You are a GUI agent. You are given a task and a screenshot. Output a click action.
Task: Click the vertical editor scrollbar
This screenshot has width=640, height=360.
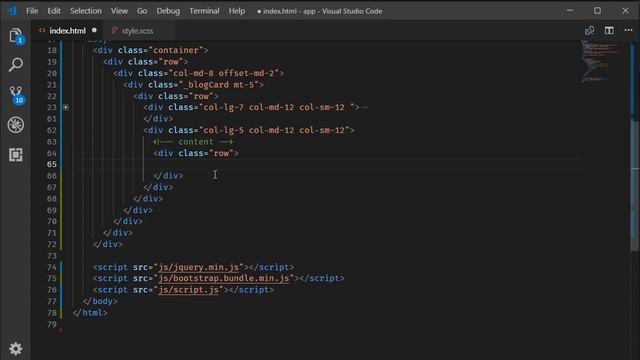point(635,184)
